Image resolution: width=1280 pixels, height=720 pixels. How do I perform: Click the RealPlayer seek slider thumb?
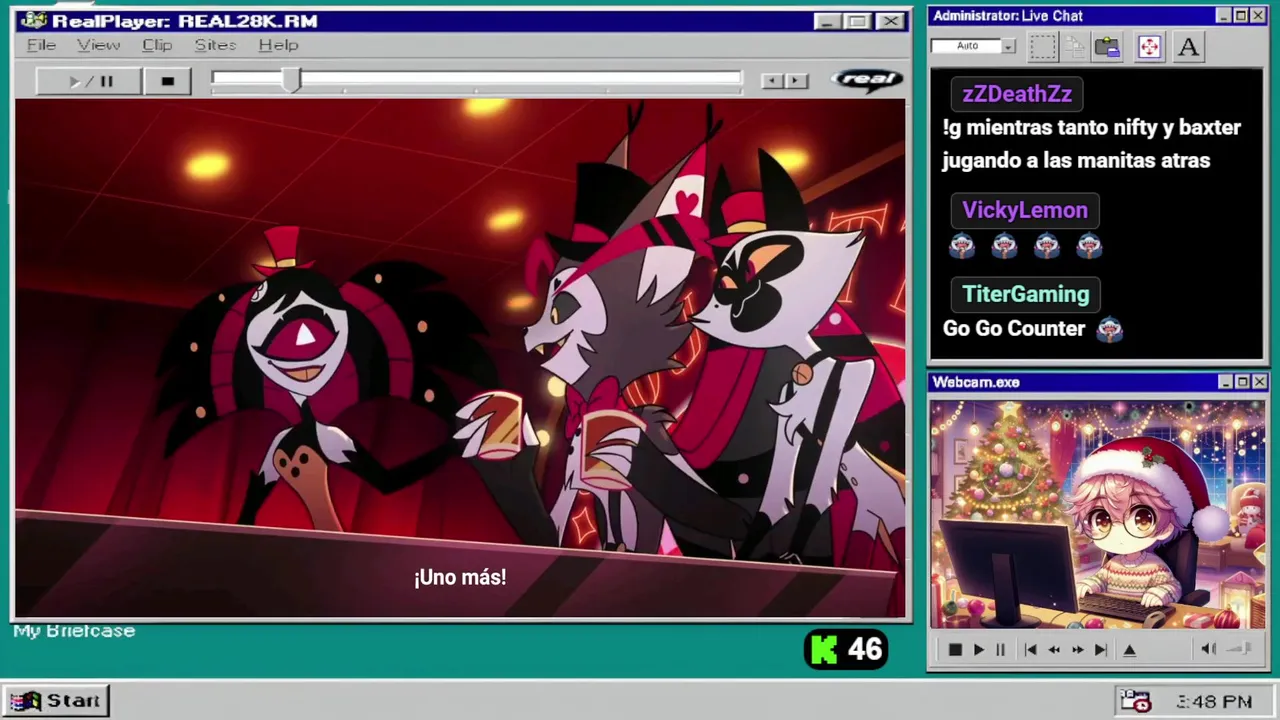291,81
